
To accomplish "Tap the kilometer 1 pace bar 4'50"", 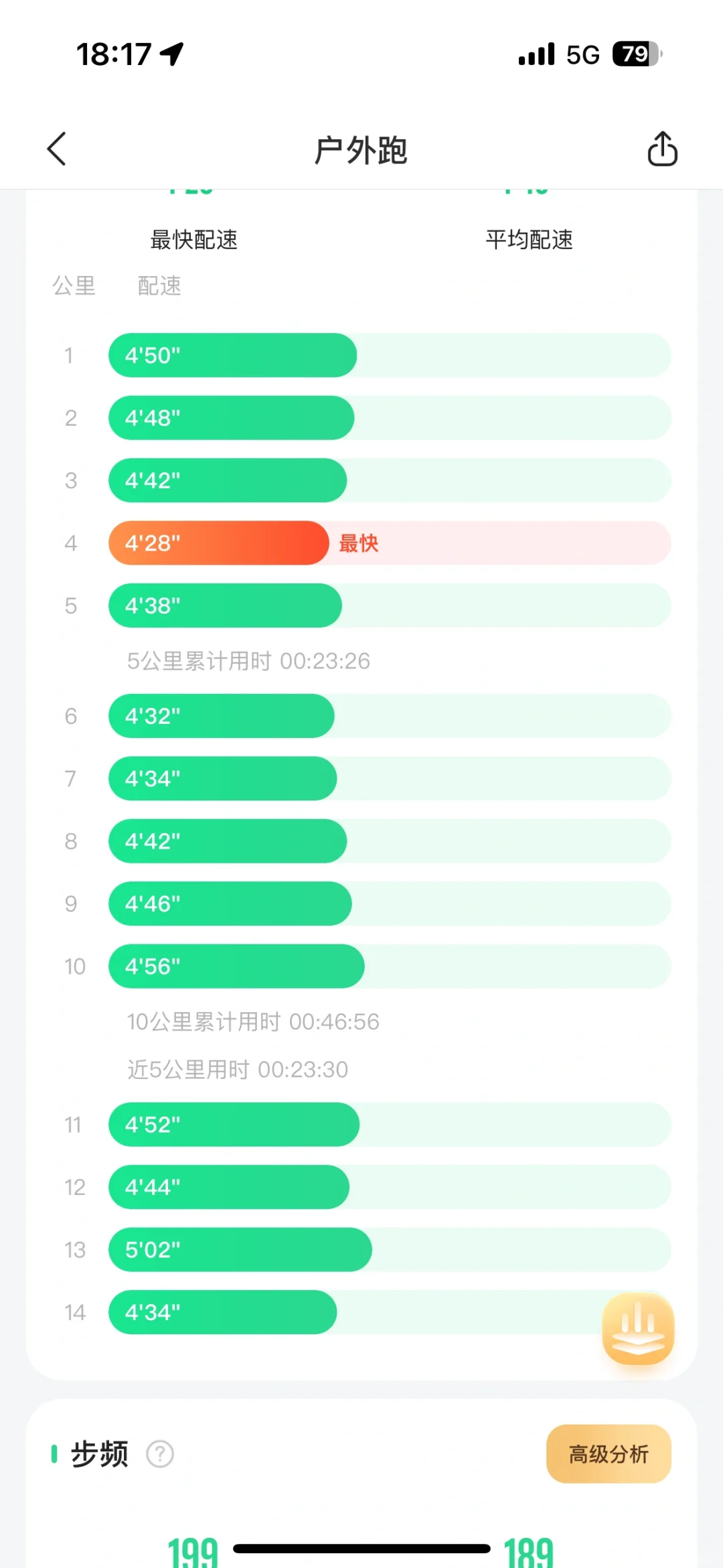I will [x=232, y=355].
